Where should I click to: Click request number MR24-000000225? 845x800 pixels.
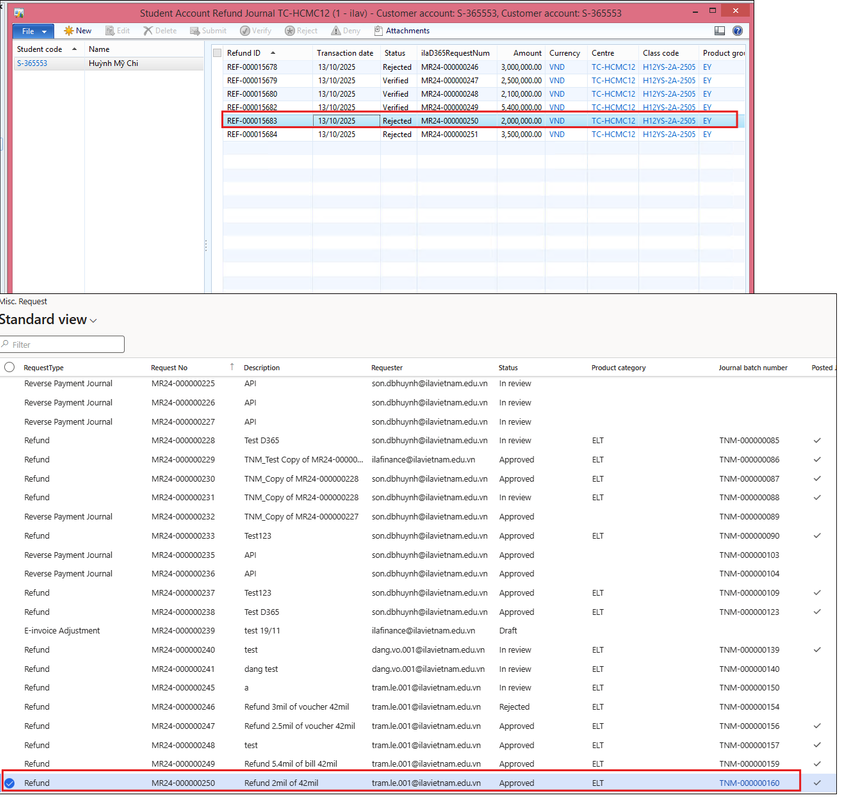[x=183, y=383]
